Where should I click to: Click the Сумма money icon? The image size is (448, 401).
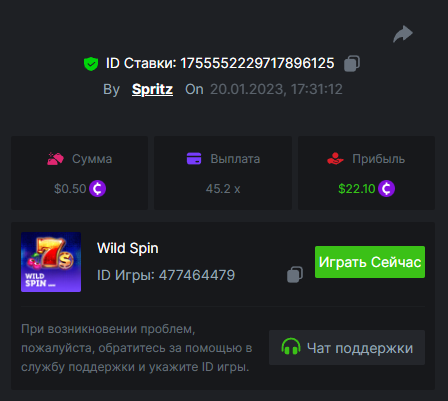55,159
